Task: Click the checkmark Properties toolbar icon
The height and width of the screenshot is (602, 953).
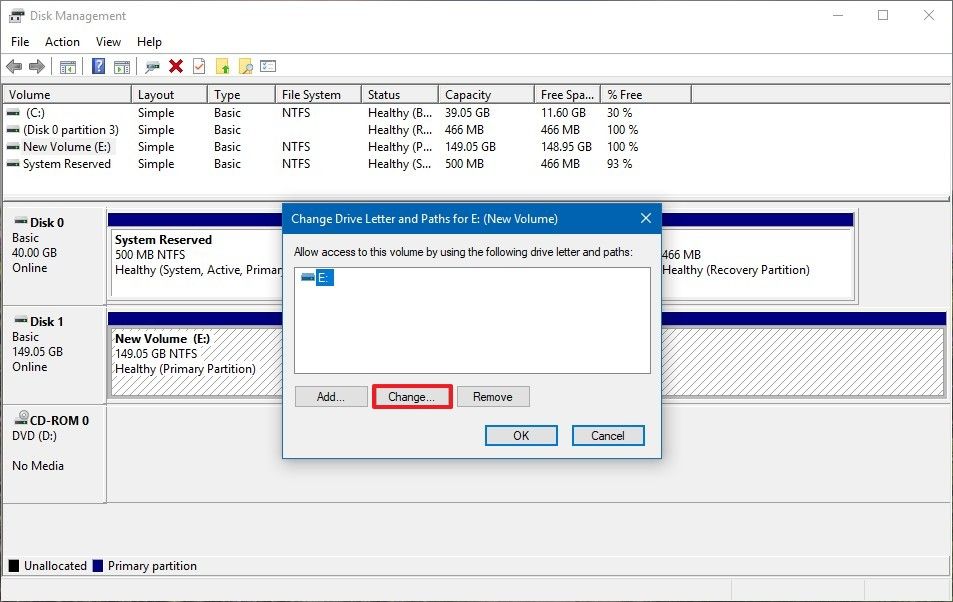Action: pos(199,66)
